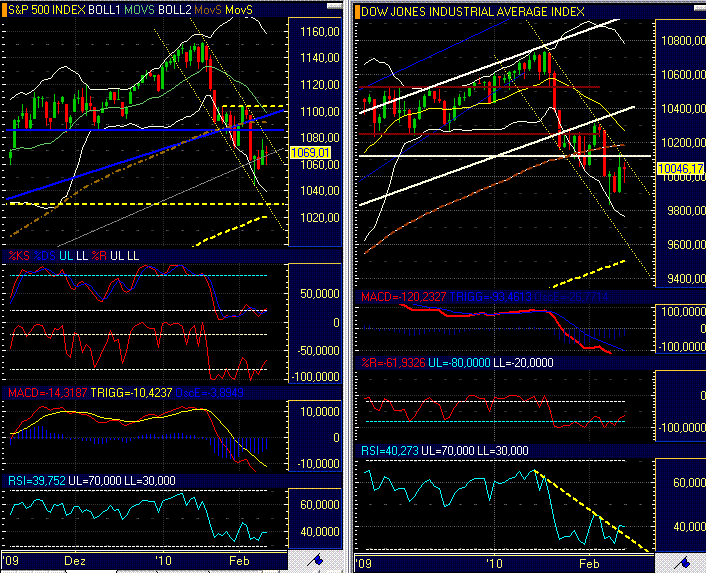The image size is (706, 573).
Task: Click the Feb label on S&P time axis
Action: tap(239, 561)
